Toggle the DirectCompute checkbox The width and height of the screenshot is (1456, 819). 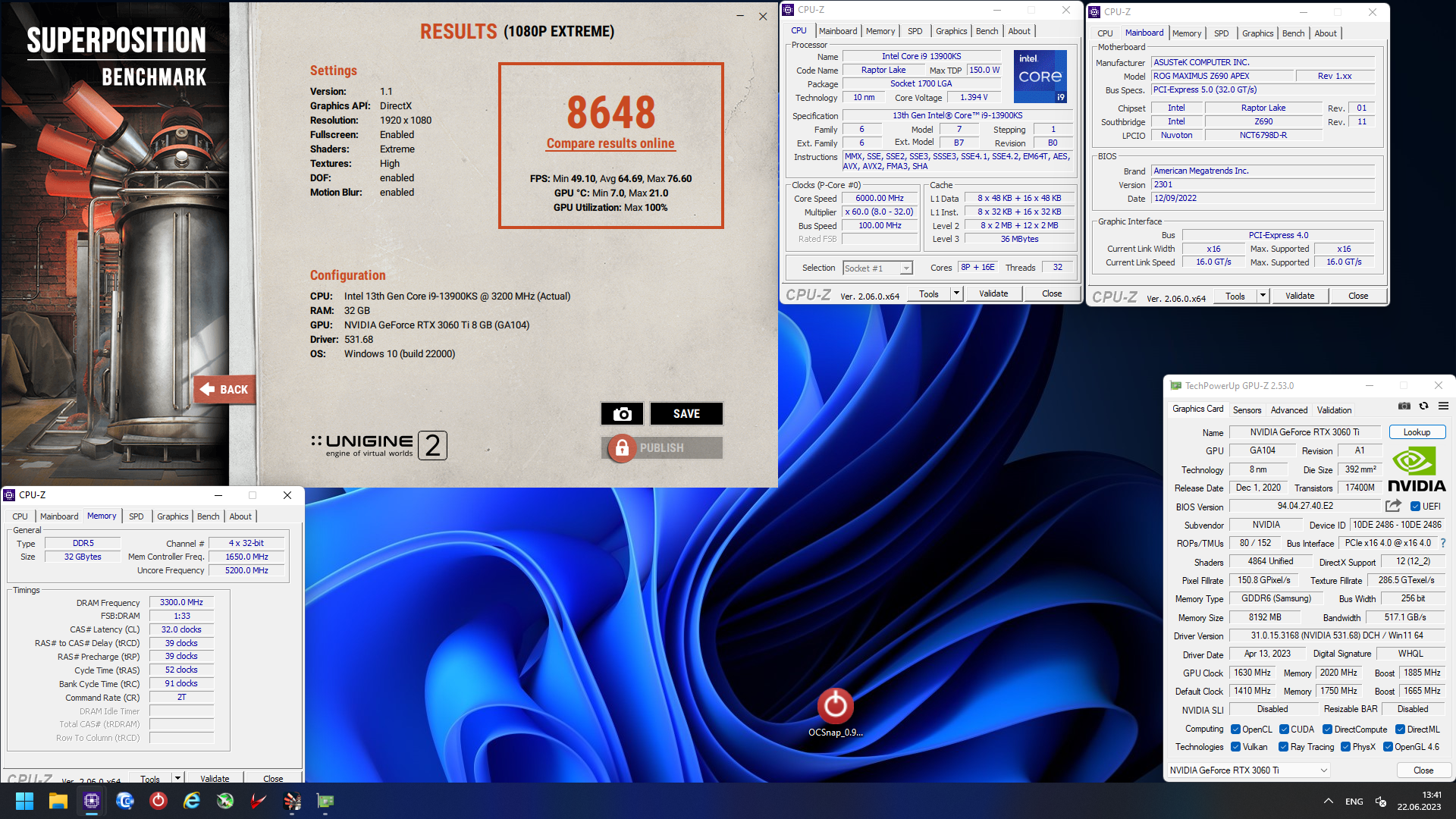[x=1327, y=730]
